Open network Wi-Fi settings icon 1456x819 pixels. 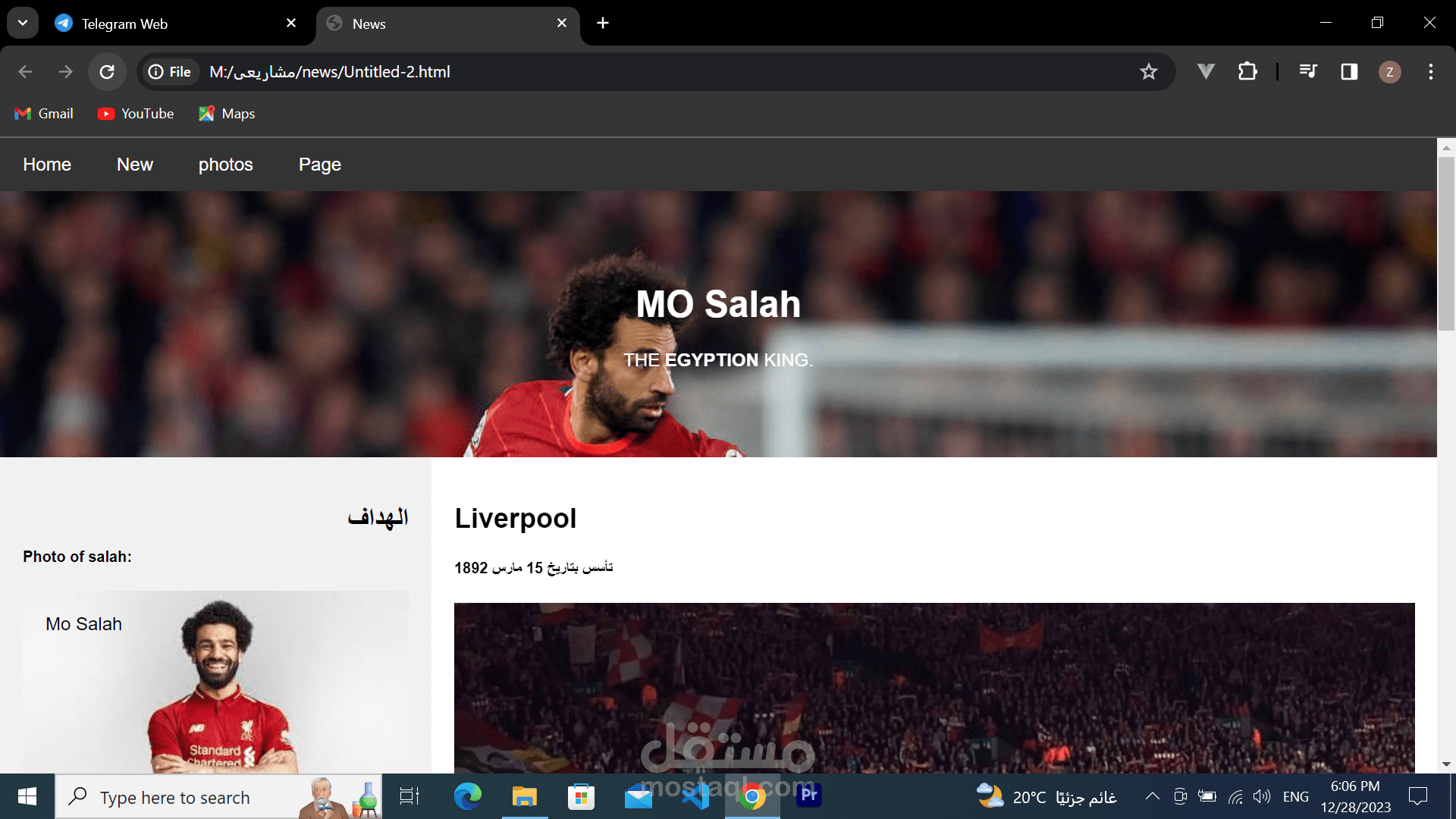(x=1235, y=796)
